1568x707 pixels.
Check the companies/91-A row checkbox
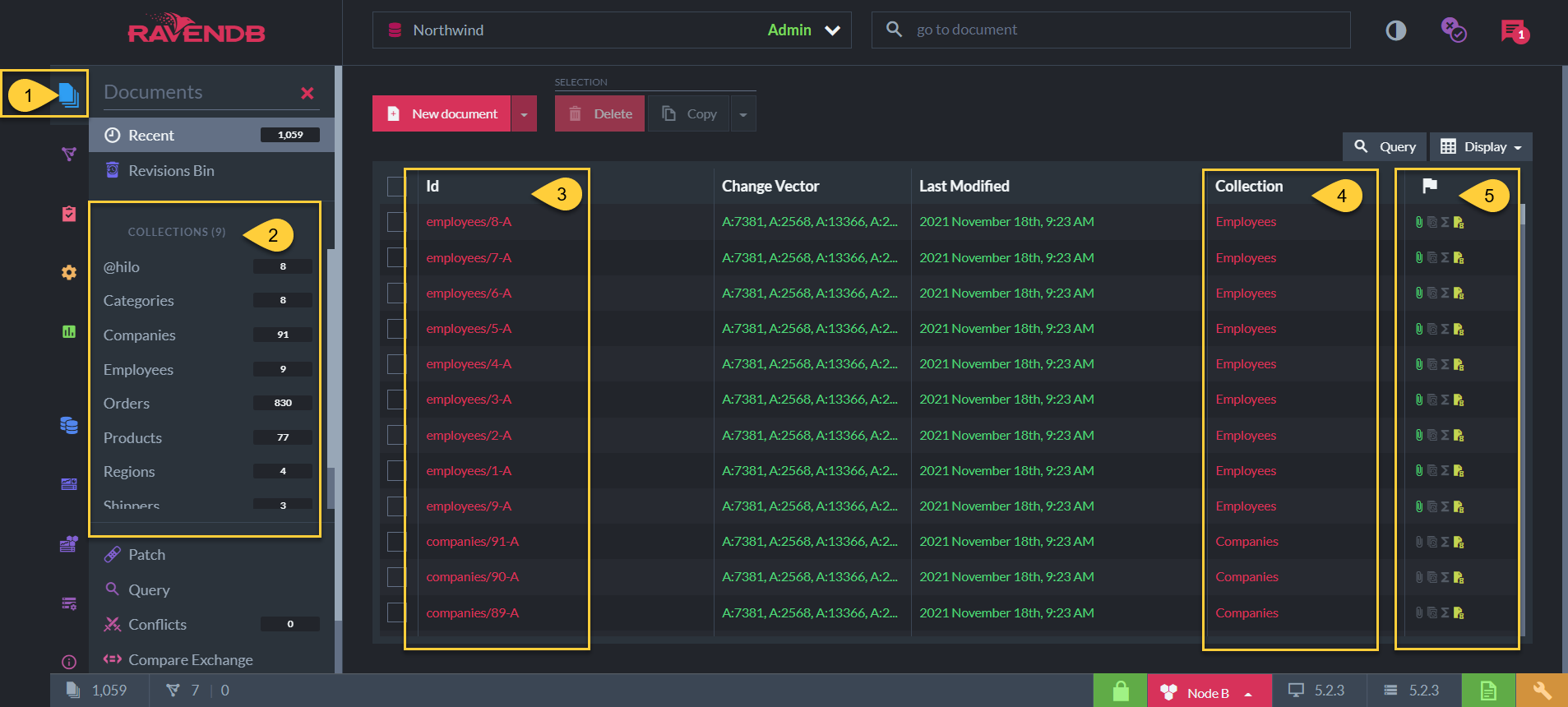396,542
